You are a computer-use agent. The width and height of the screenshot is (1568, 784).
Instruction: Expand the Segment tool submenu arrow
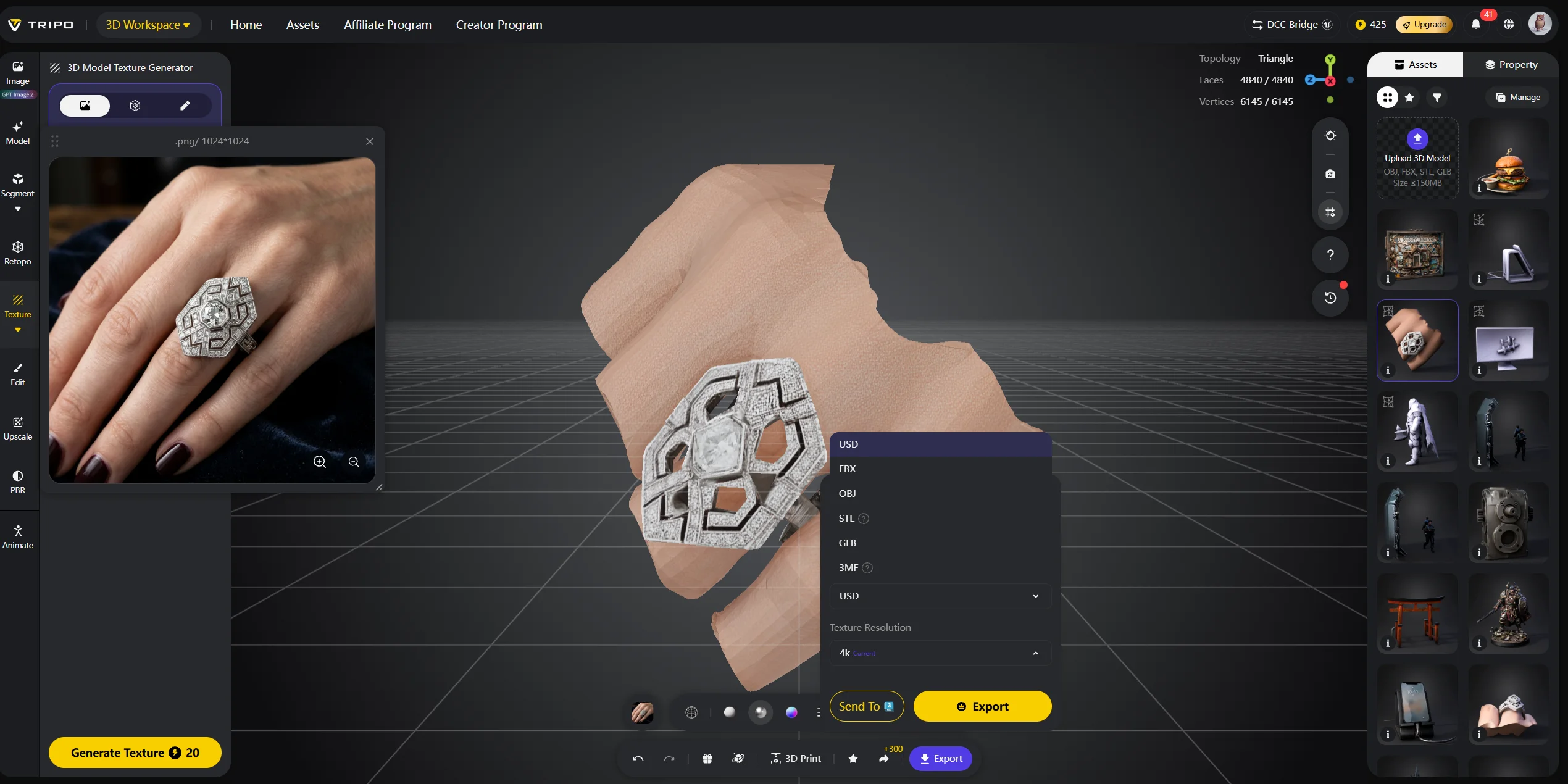pyautogui.click(x=18, y=209)
